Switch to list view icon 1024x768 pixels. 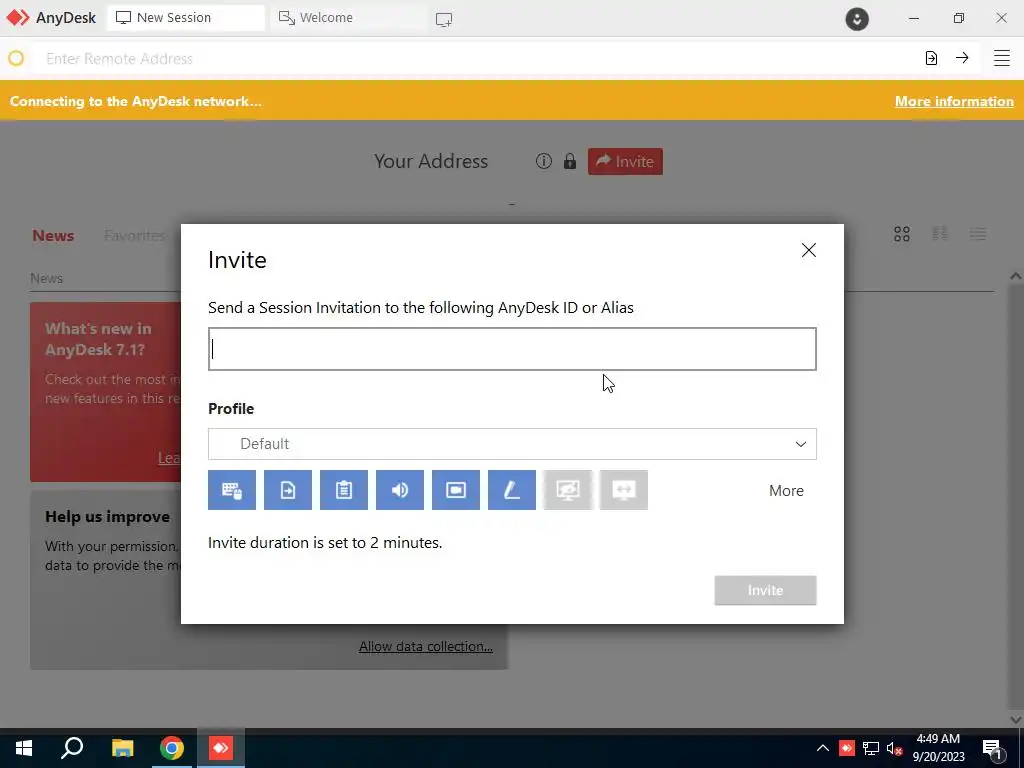tap(978, 234)
